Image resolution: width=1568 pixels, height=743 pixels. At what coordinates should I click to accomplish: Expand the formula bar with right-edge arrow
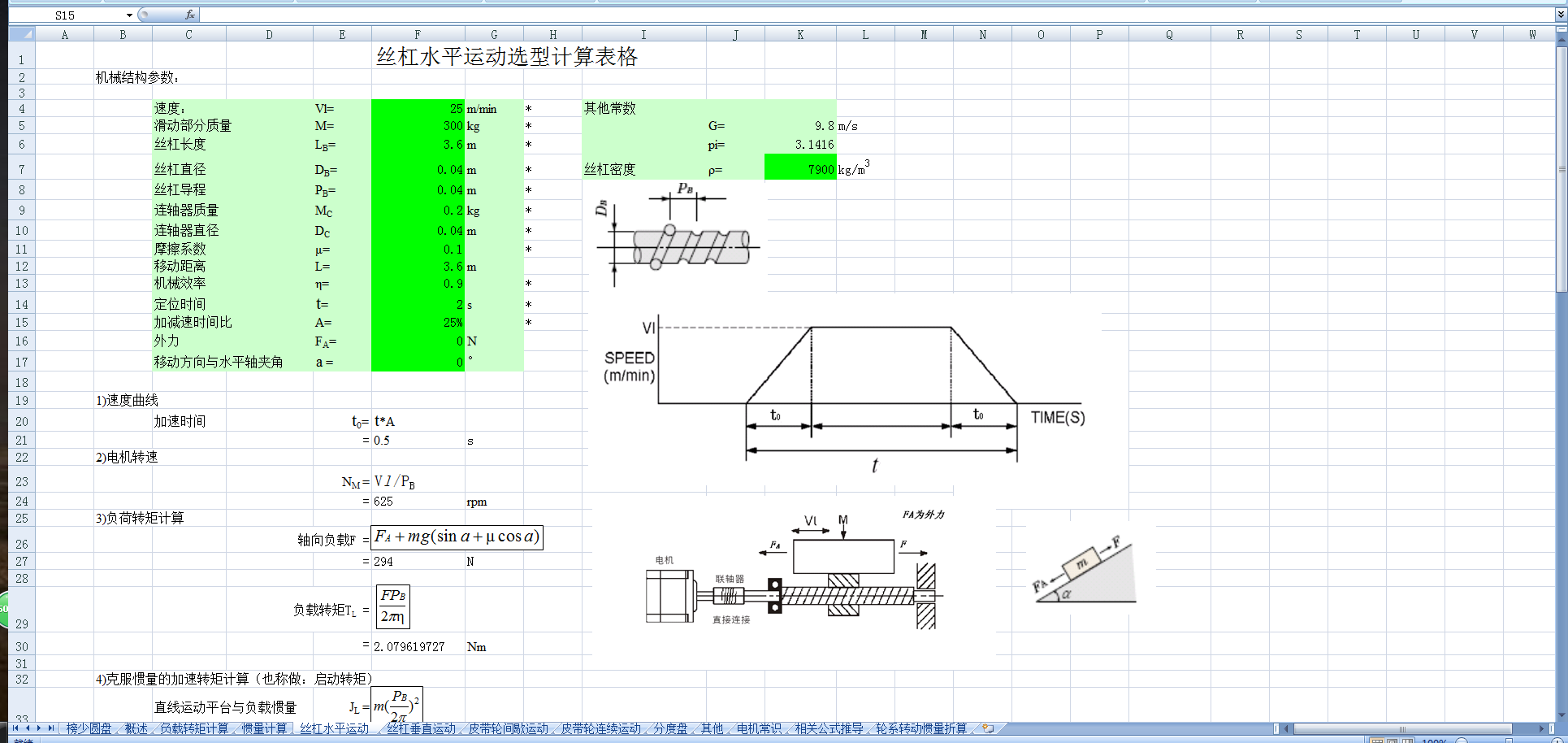tap(1560, 15)
